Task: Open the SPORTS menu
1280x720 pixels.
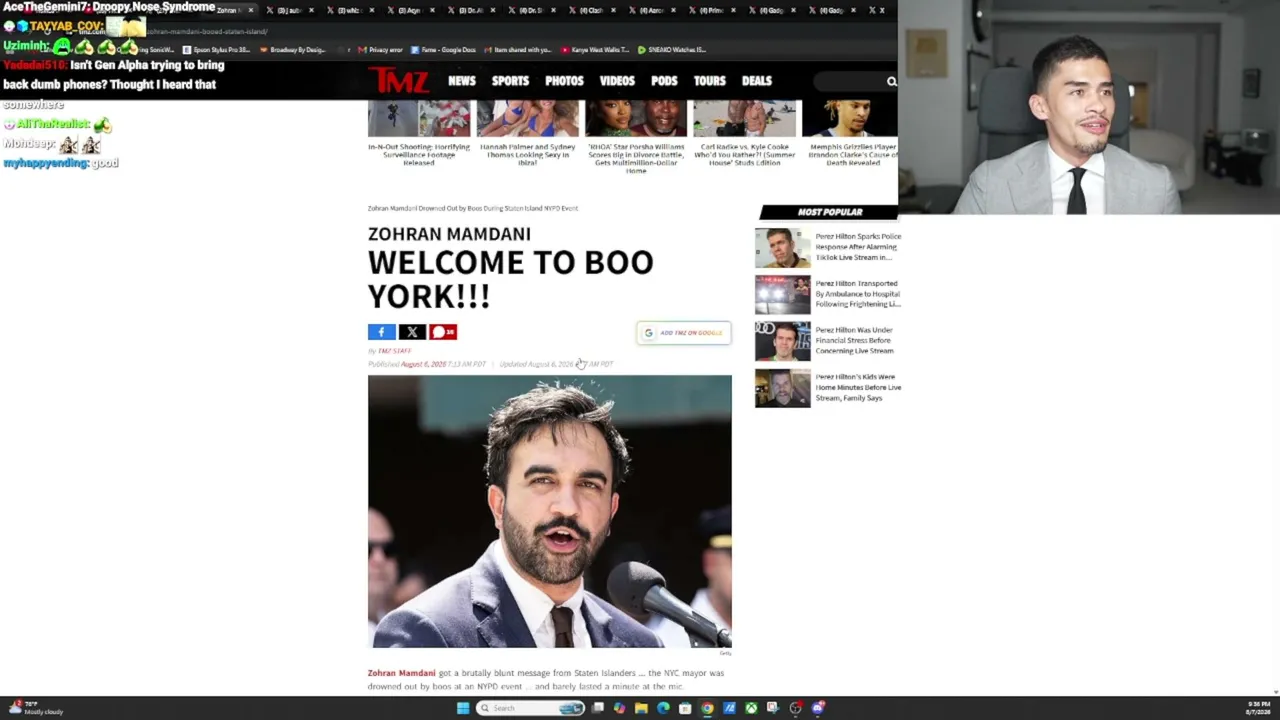Action: click(510, 81)
